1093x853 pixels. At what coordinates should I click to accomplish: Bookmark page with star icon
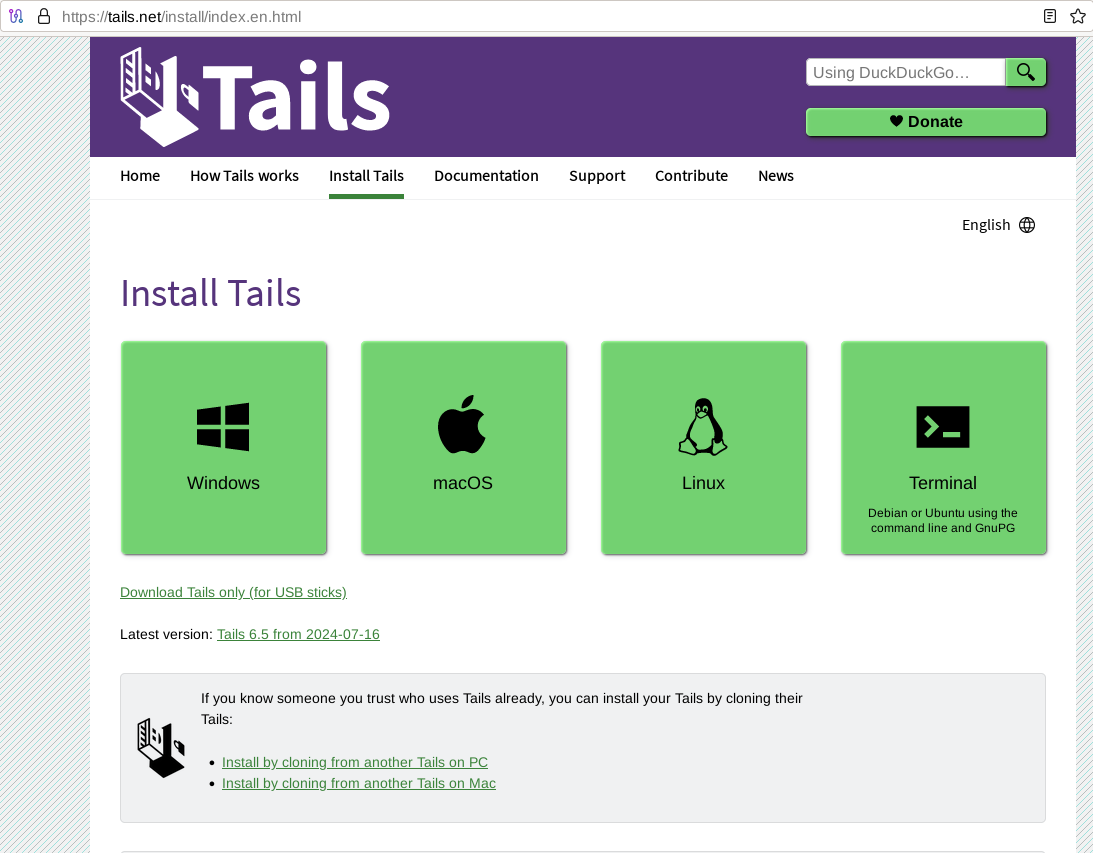[1078, 17]
